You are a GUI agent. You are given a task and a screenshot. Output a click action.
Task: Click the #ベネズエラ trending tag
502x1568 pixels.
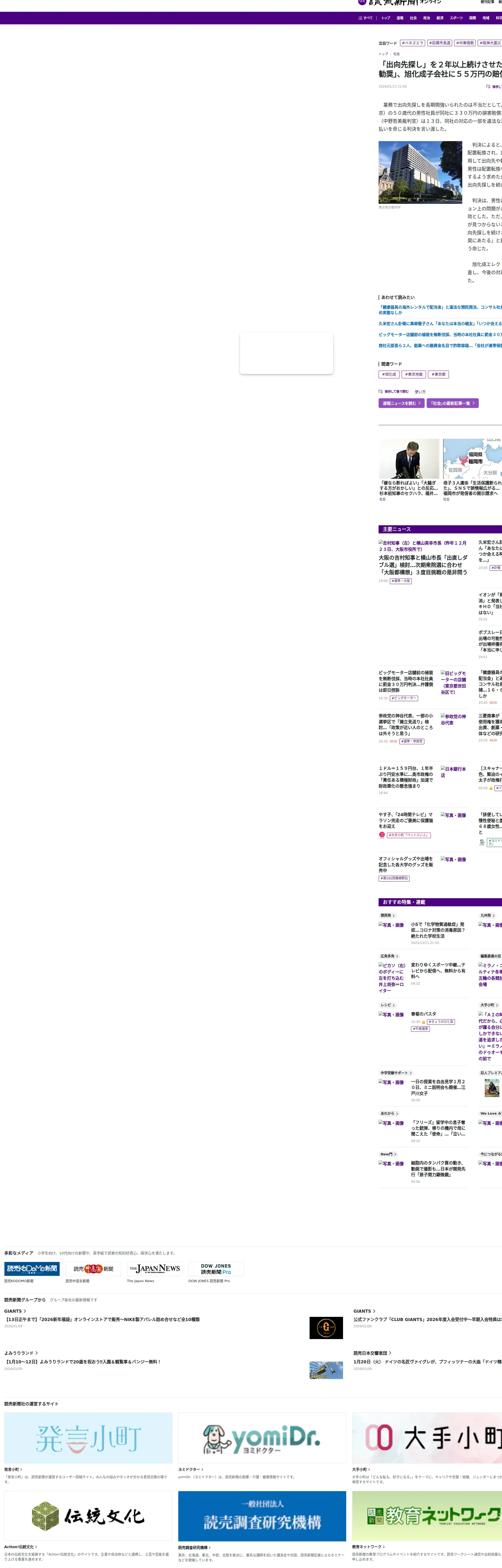[x=412, y=43]
